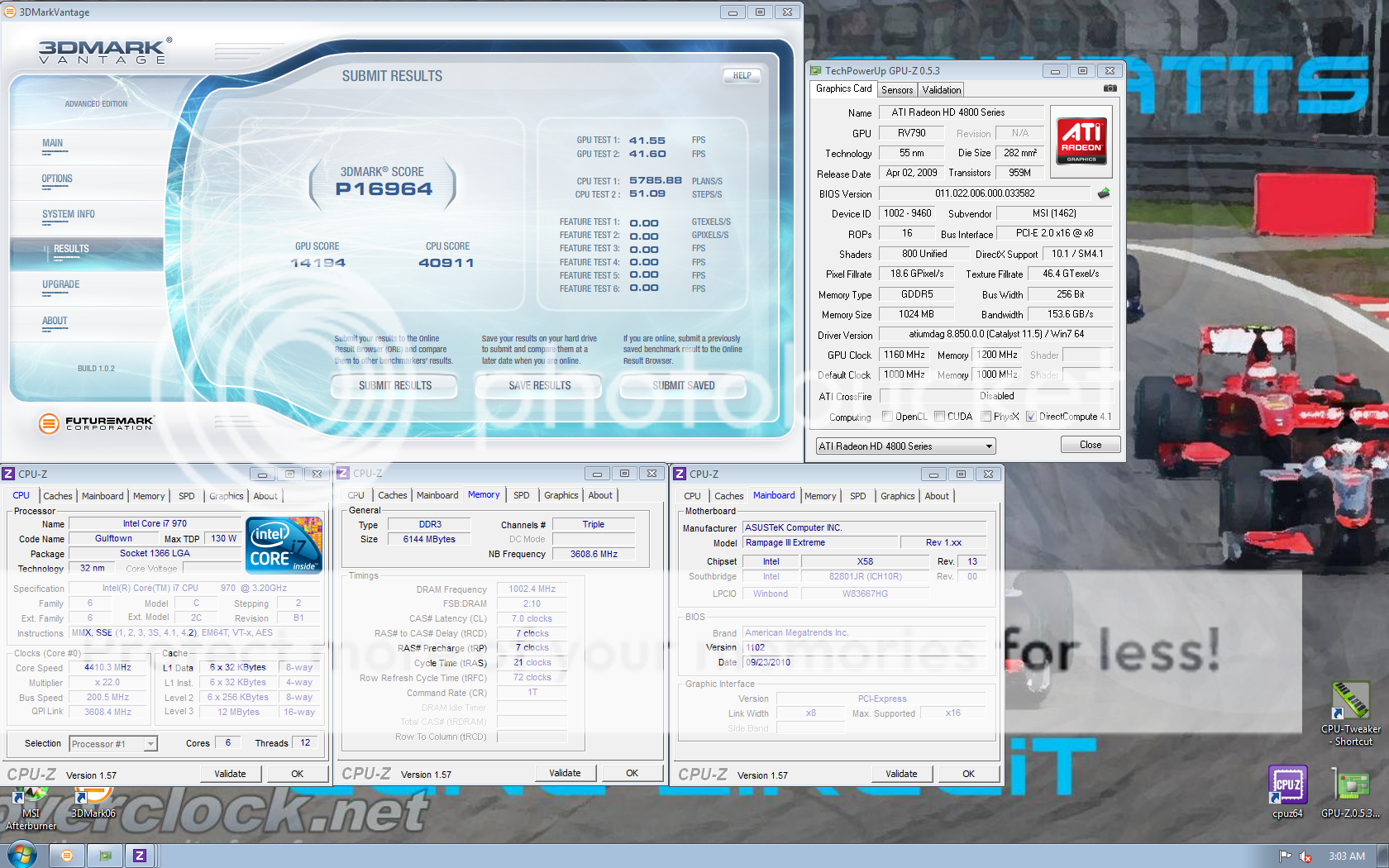Click Validate in the right CPU-Z window

pos(901,774)
